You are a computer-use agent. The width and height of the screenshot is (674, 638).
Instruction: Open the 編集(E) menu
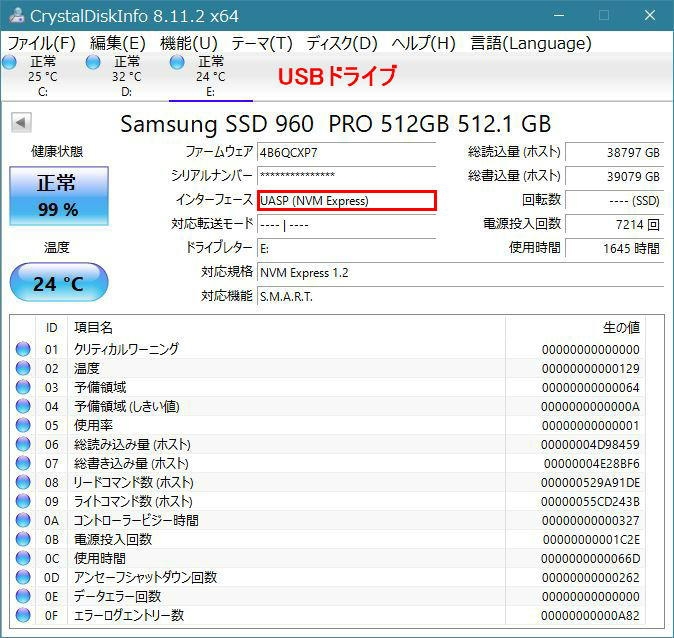tap(118, 43)
